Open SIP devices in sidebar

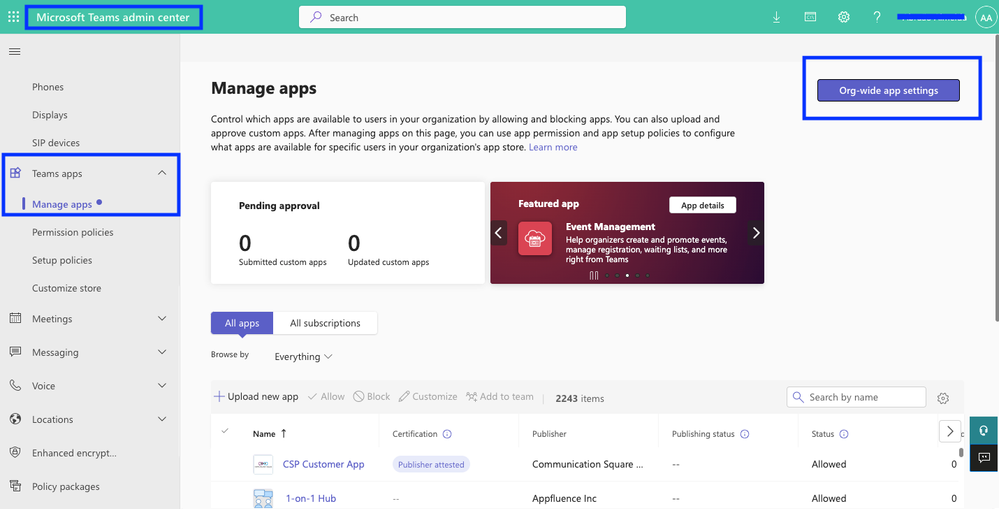(x=56, y=143)
